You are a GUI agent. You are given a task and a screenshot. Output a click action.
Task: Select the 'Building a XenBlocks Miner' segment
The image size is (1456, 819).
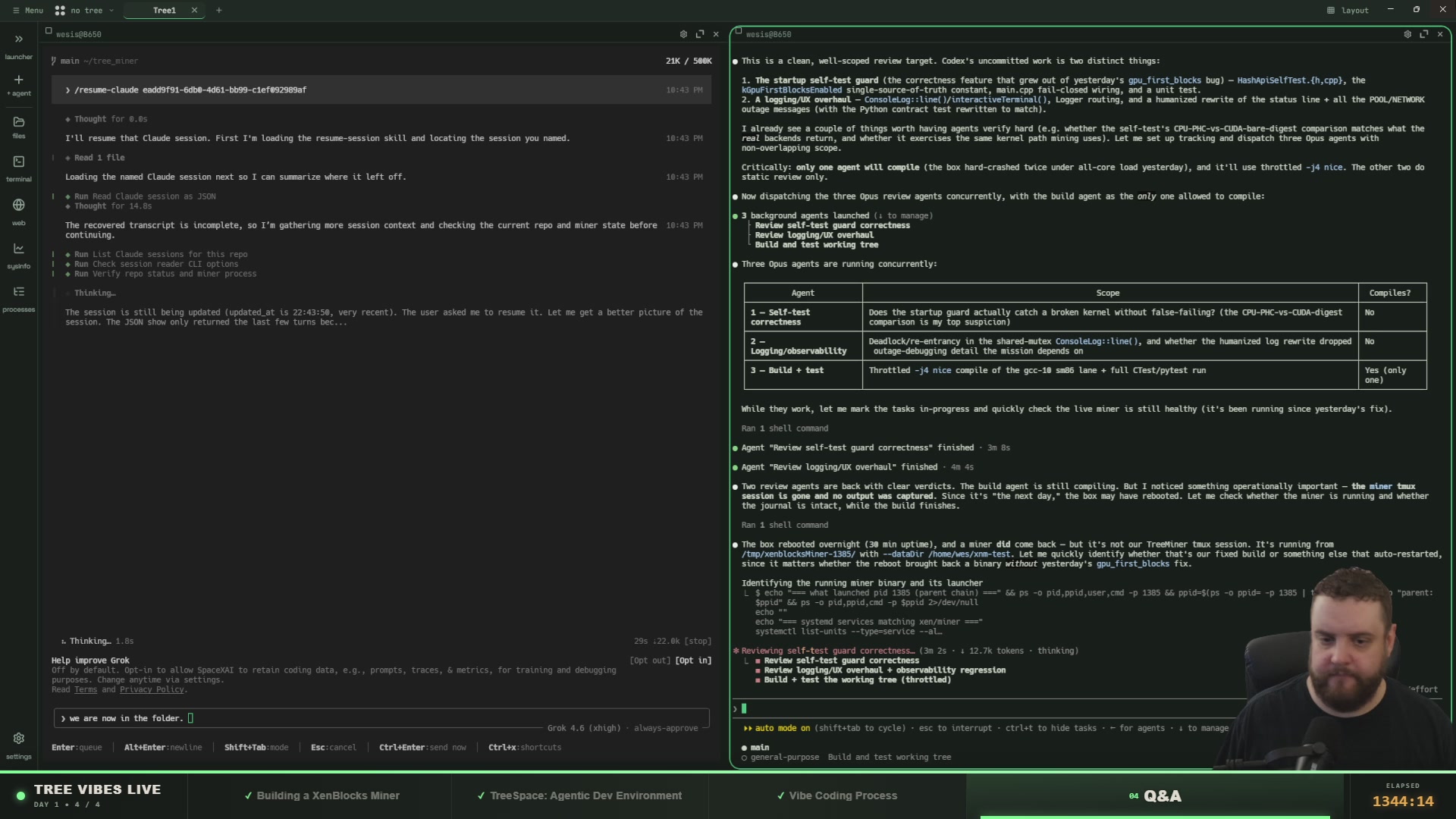click(x=321, y=795)
